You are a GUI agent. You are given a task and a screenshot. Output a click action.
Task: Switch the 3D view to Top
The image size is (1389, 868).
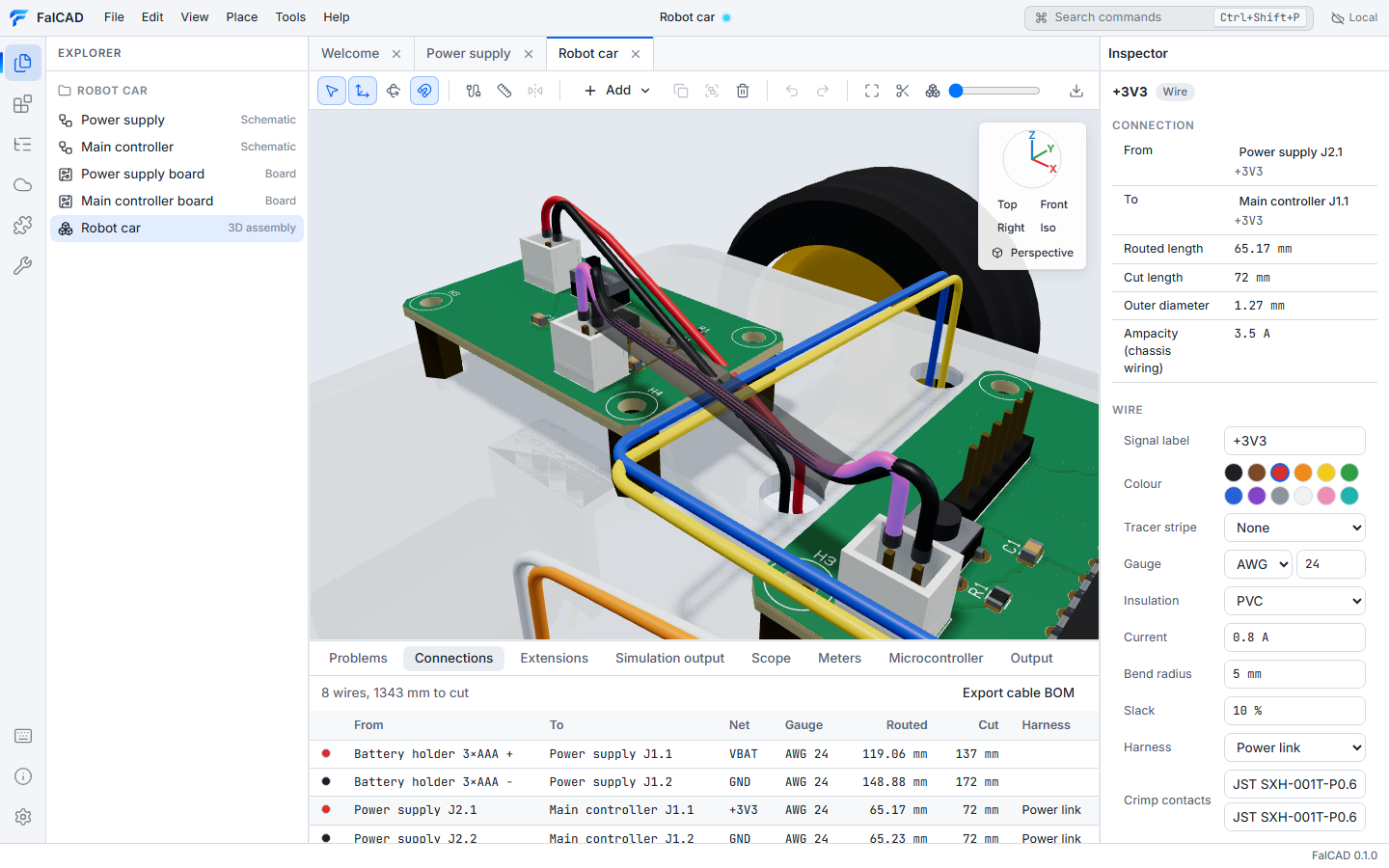pyautogui.click(x=1007, y=204)
